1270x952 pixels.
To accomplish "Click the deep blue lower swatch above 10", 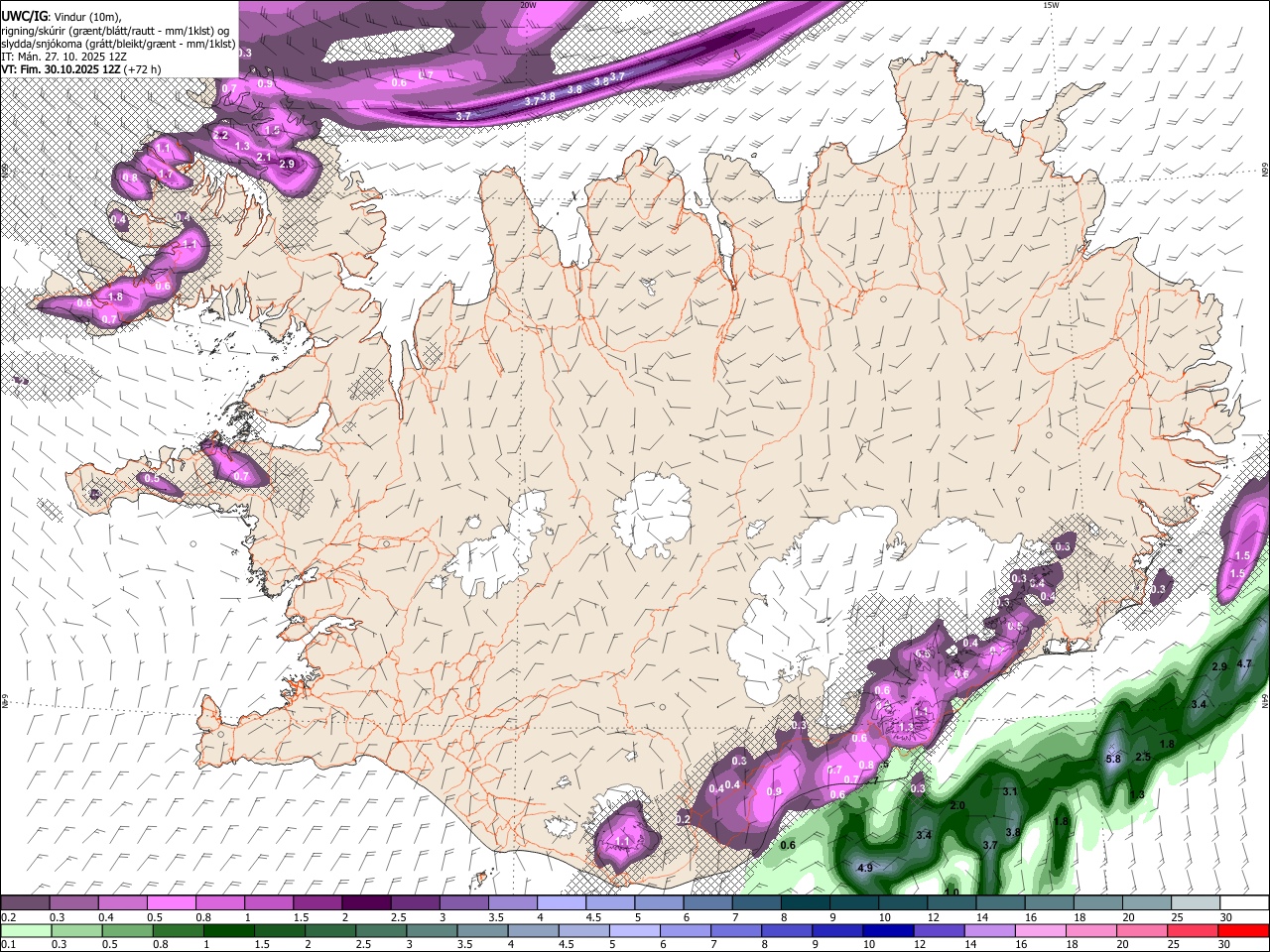I will pyautogui.click(x=888, y=930).
